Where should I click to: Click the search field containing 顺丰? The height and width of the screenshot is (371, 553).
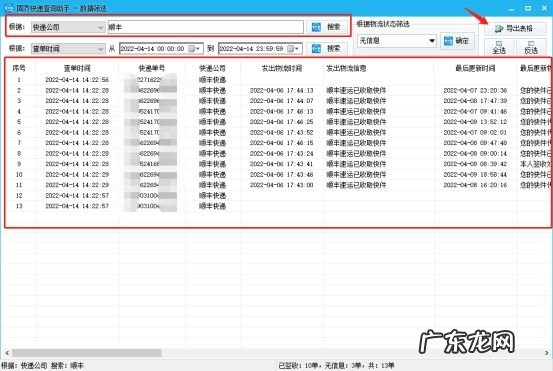click(x=206, y=27)
